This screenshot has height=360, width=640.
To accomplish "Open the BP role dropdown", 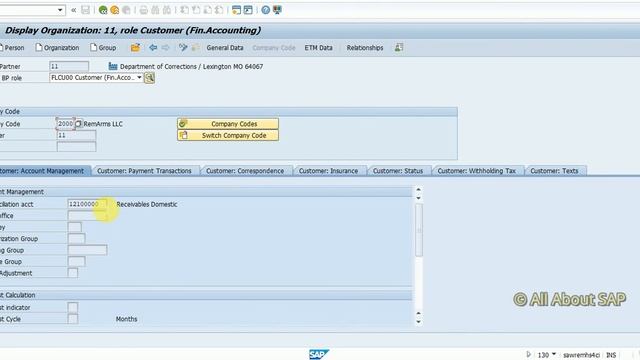I will [139, 78].
